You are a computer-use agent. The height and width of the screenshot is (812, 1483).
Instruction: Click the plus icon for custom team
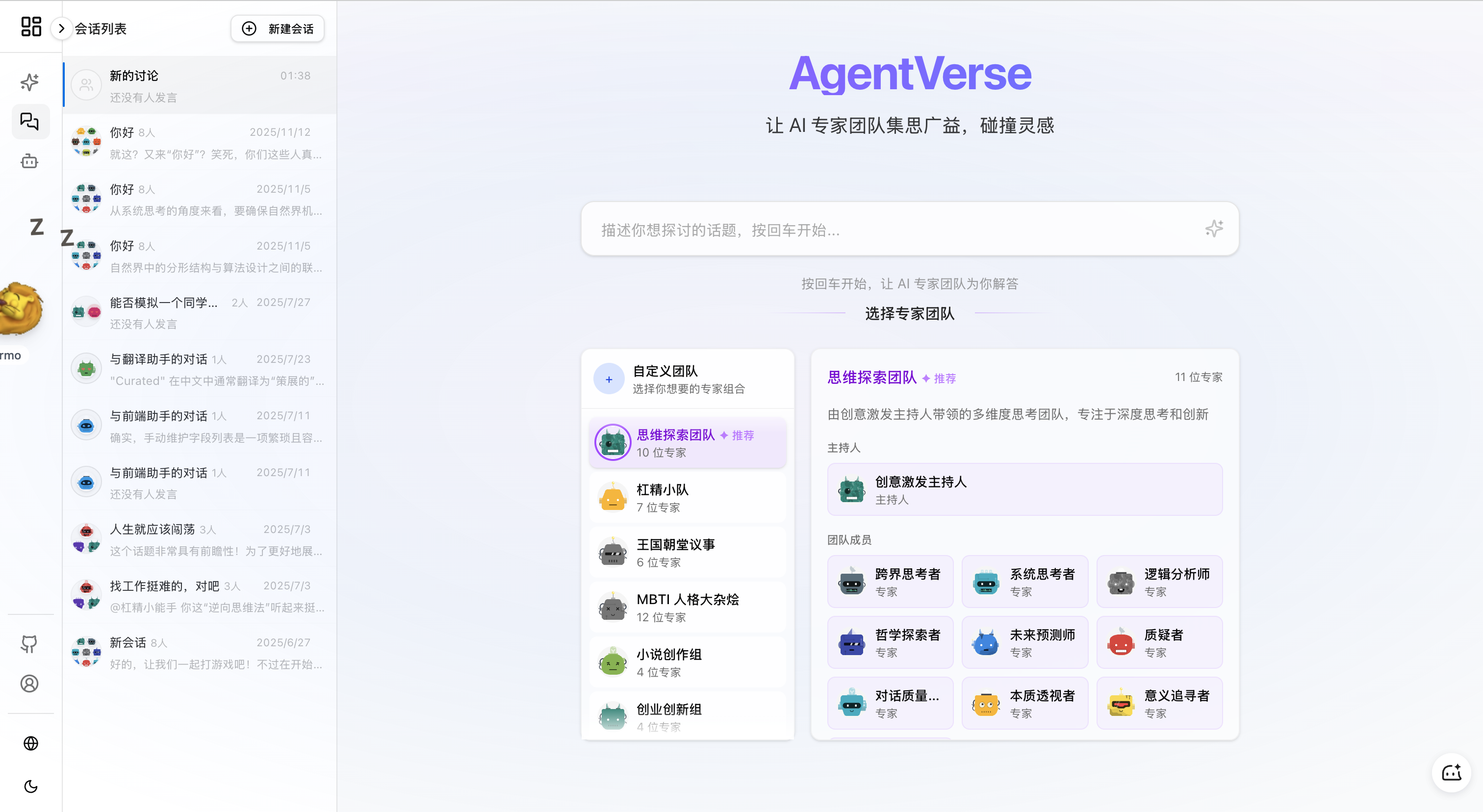click(x=609, y=379)
